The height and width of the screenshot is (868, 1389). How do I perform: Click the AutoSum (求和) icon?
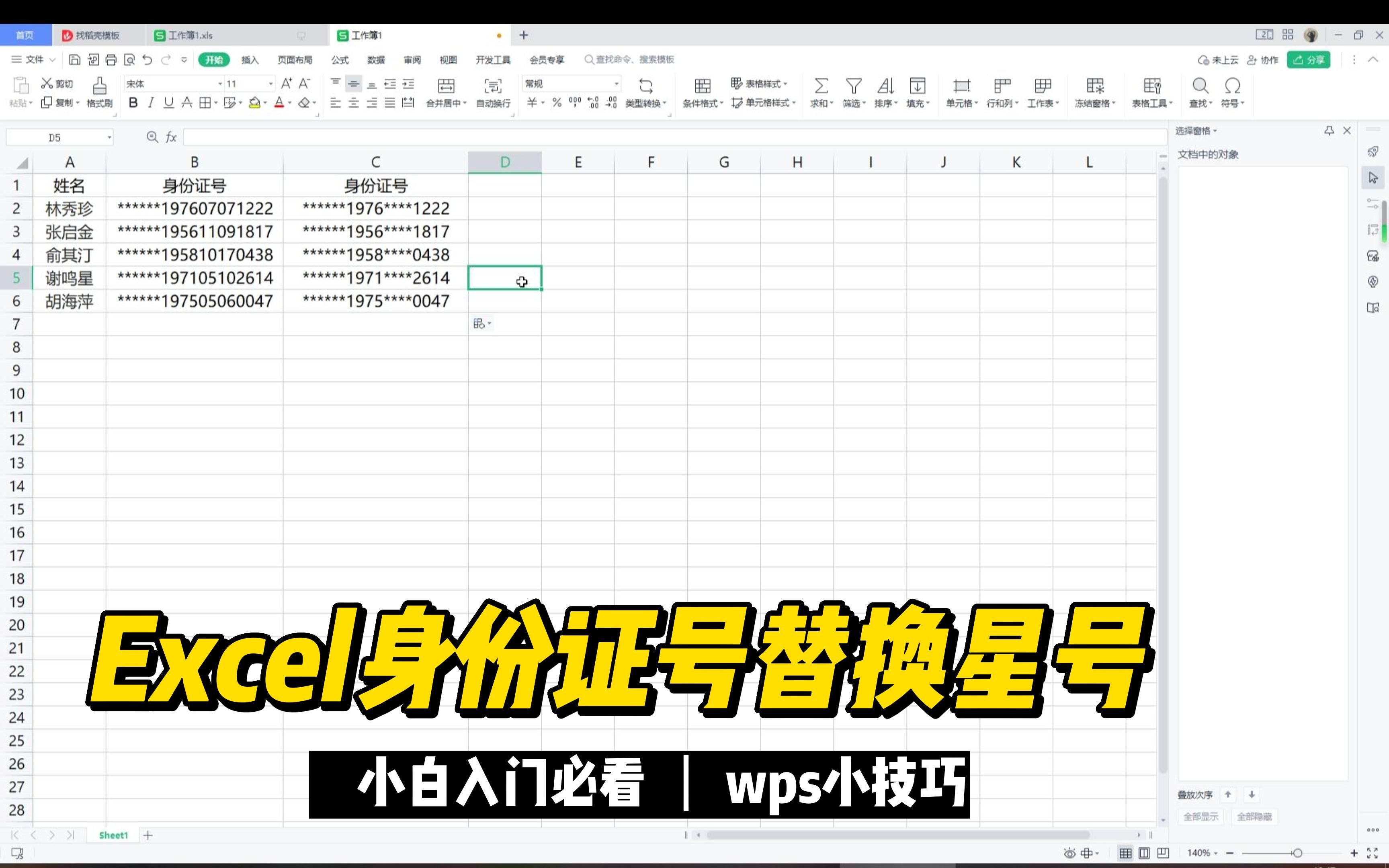click(x=821, y=86)
